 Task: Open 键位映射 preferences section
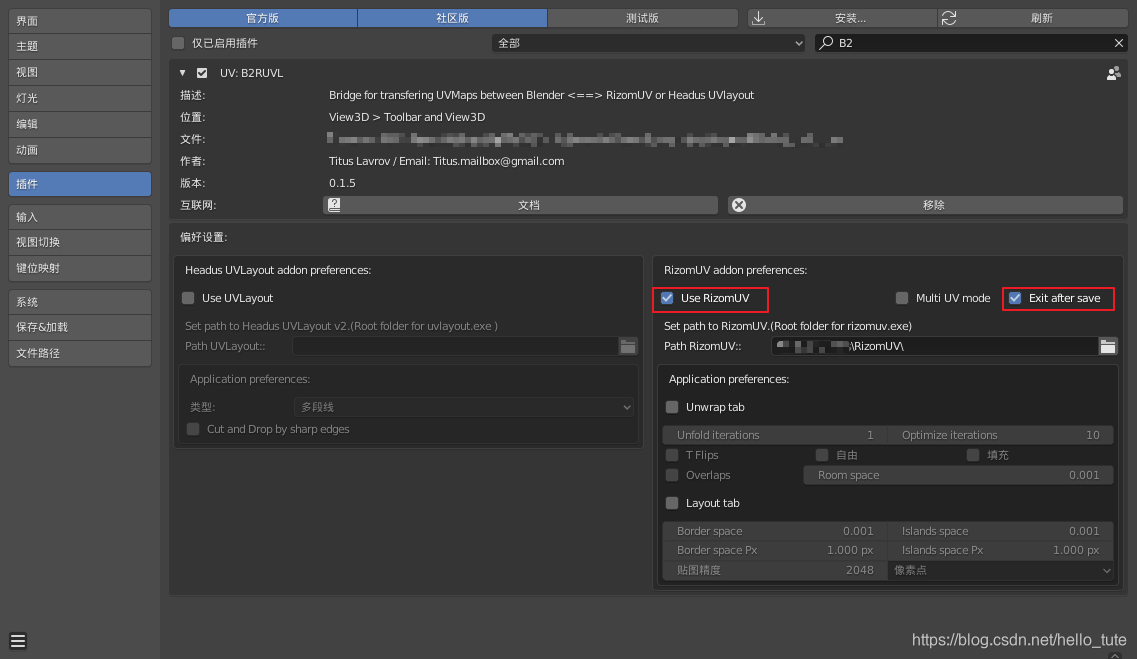click(80, 268)
